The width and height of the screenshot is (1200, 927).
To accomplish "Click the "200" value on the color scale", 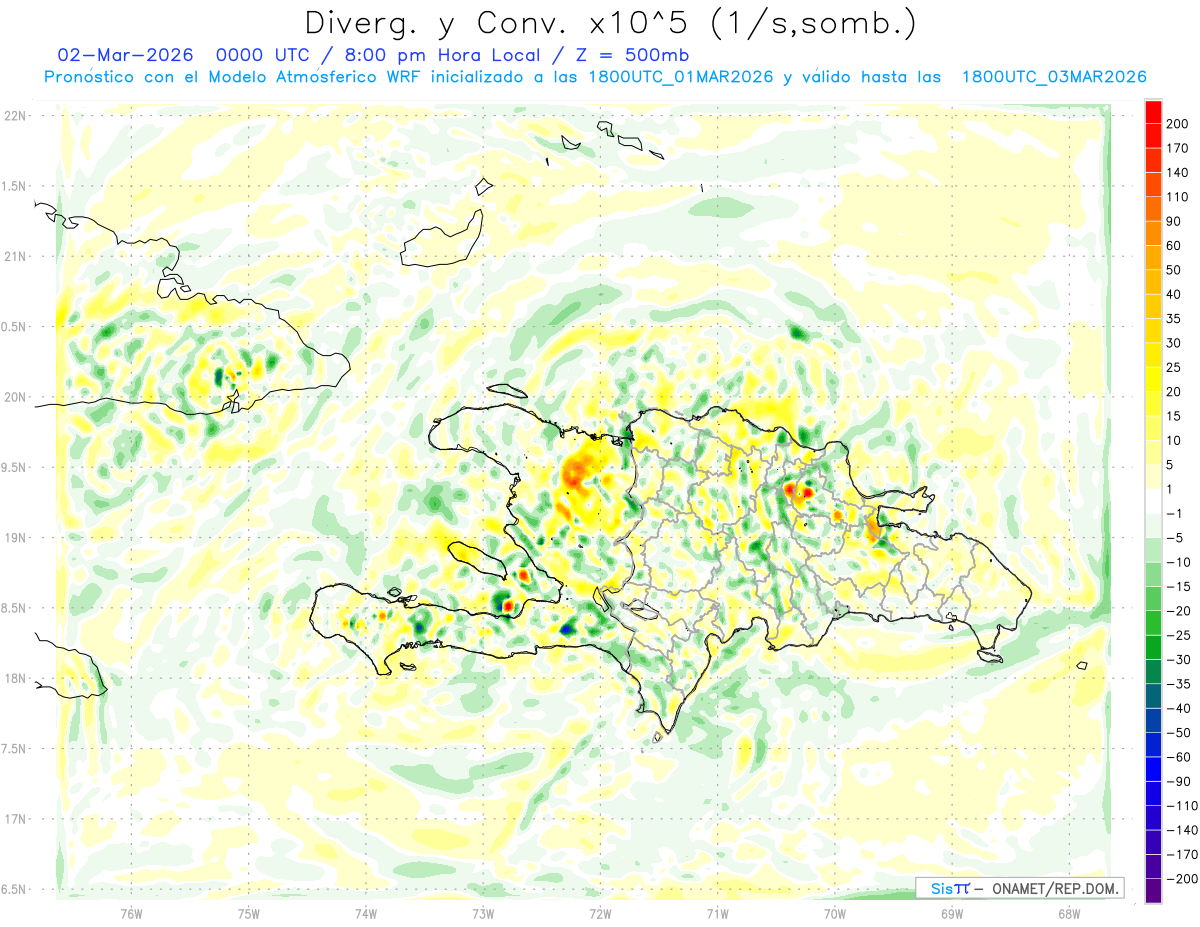I will [1177, 124].
